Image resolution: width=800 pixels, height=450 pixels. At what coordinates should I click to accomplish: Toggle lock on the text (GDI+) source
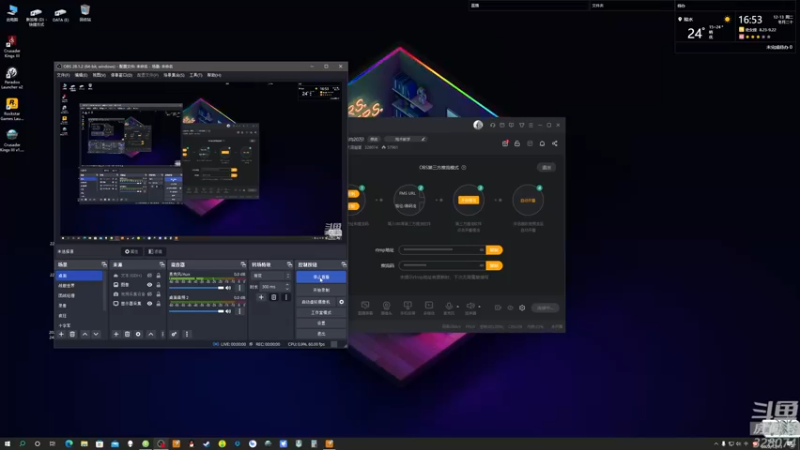[158, 276]
